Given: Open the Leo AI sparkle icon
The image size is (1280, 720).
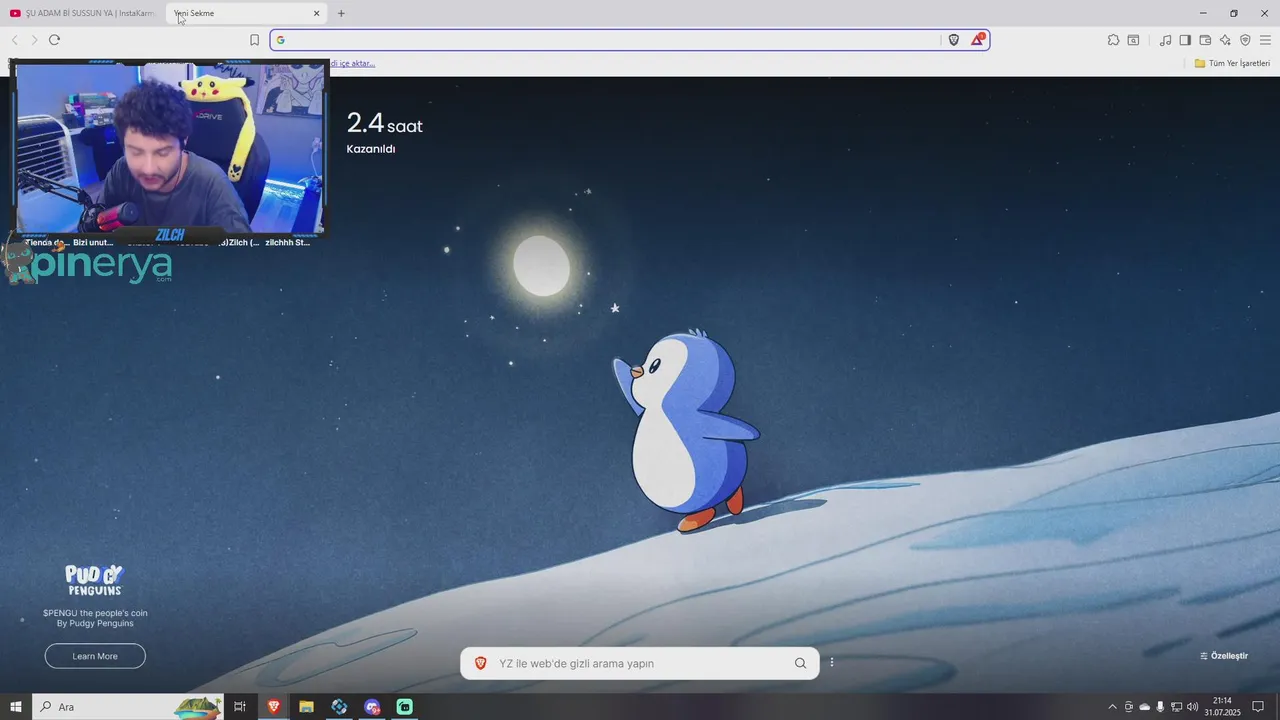Looking at the screenshot, I should pyautogui.click(x=1225, y=40).
